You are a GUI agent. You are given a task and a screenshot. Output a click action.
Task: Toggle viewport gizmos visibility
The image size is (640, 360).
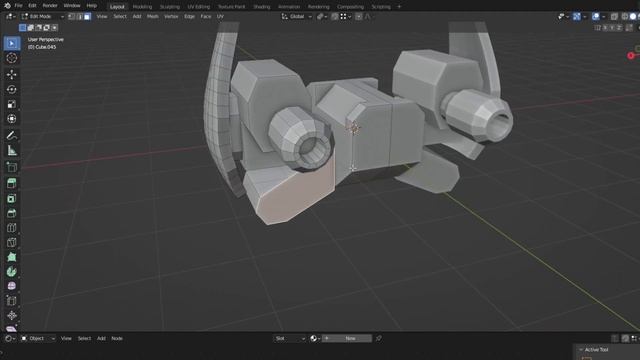point(576,16)
